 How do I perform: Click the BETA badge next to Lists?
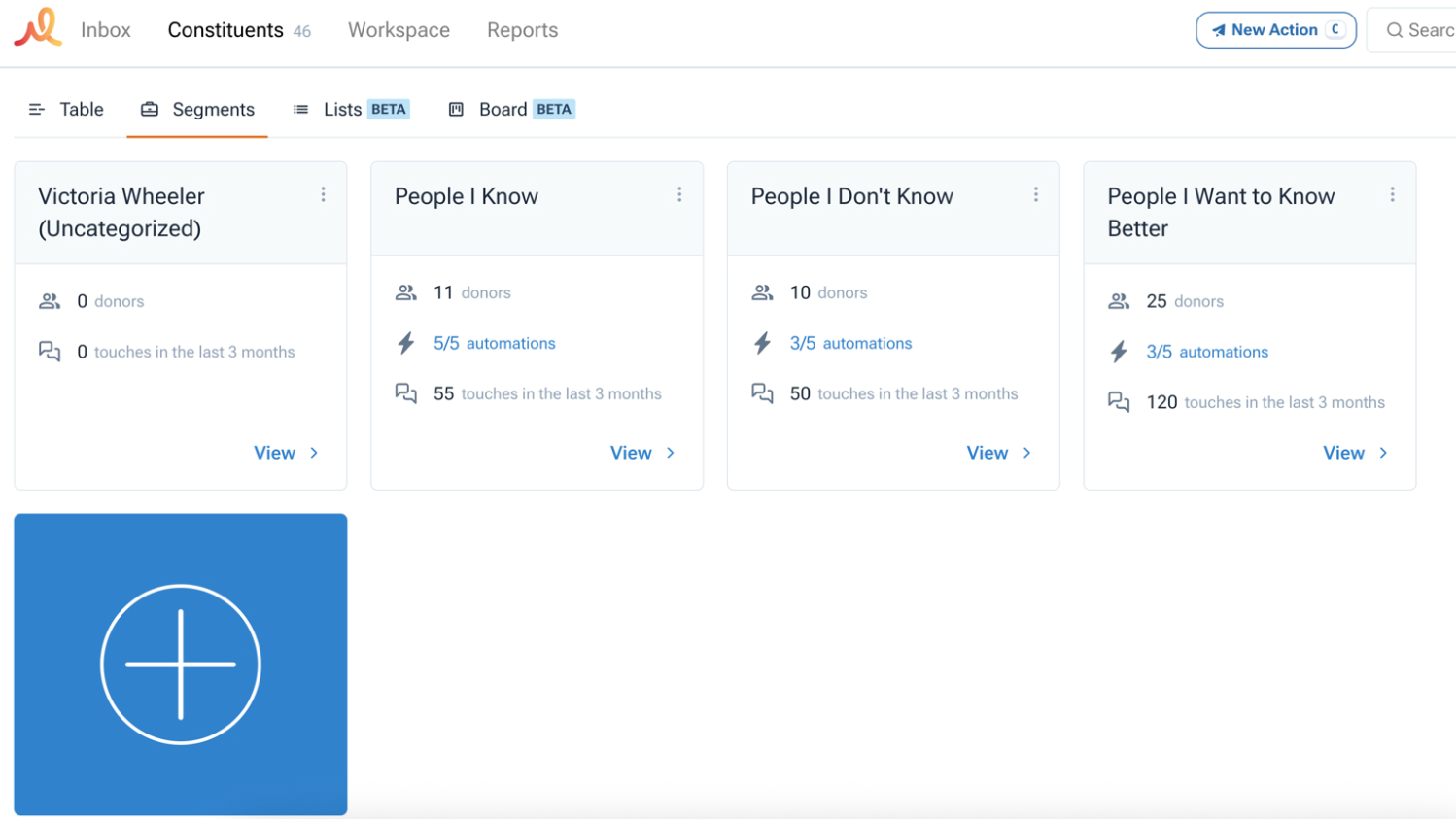click(x=389, y=109)
